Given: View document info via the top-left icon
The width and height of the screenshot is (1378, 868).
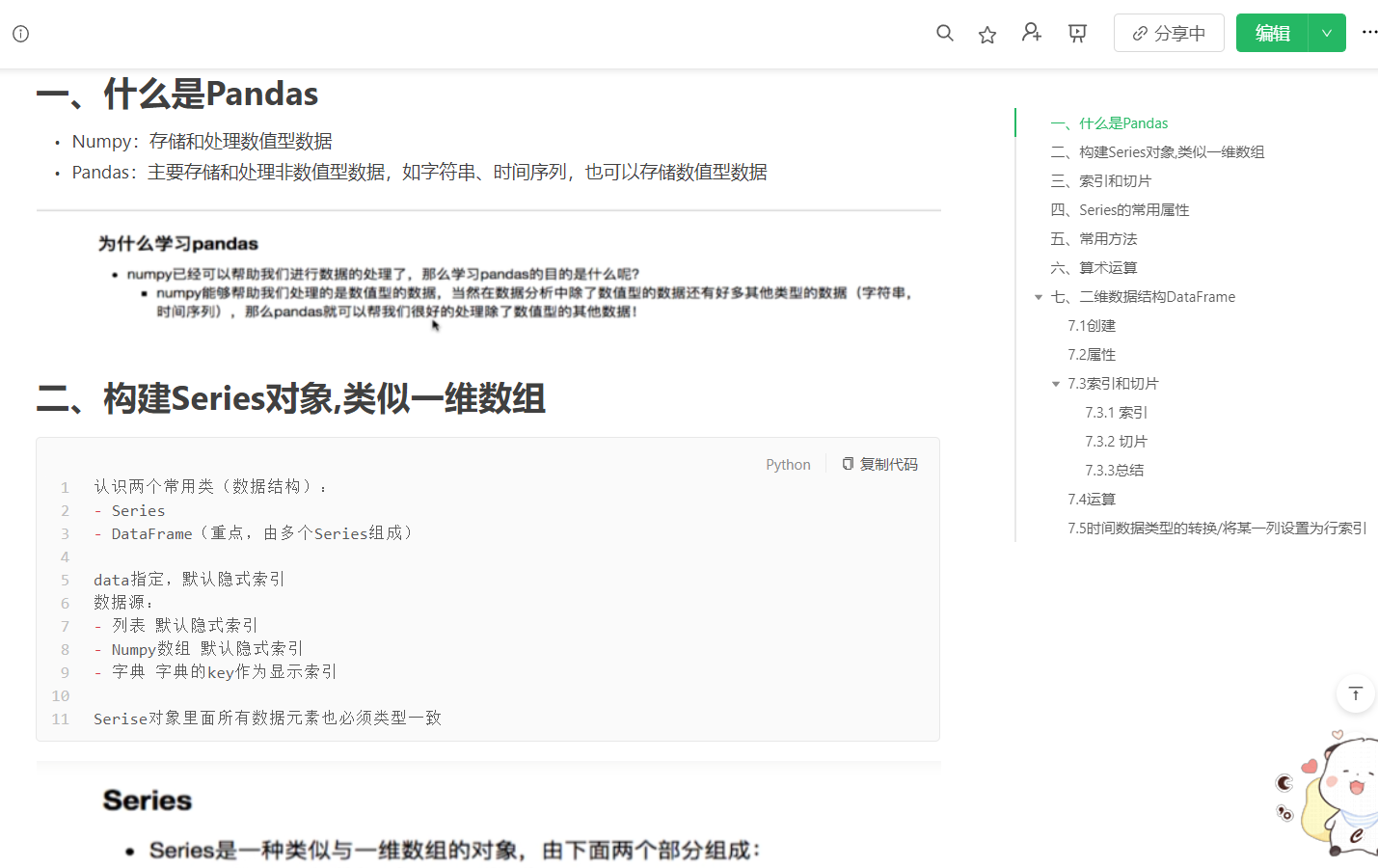Looking at the screenshot, I should [x=20, y=33].
